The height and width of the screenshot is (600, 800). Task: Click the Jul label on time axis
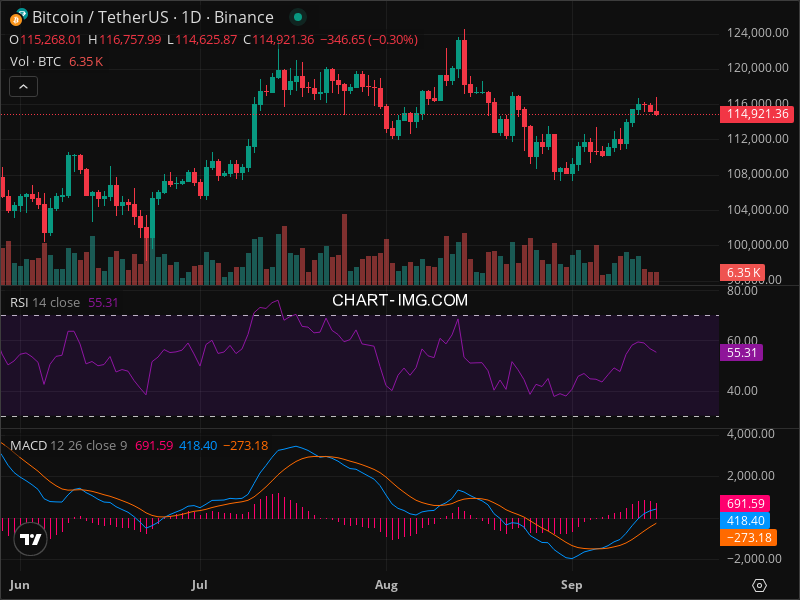(x=199, y=585)
